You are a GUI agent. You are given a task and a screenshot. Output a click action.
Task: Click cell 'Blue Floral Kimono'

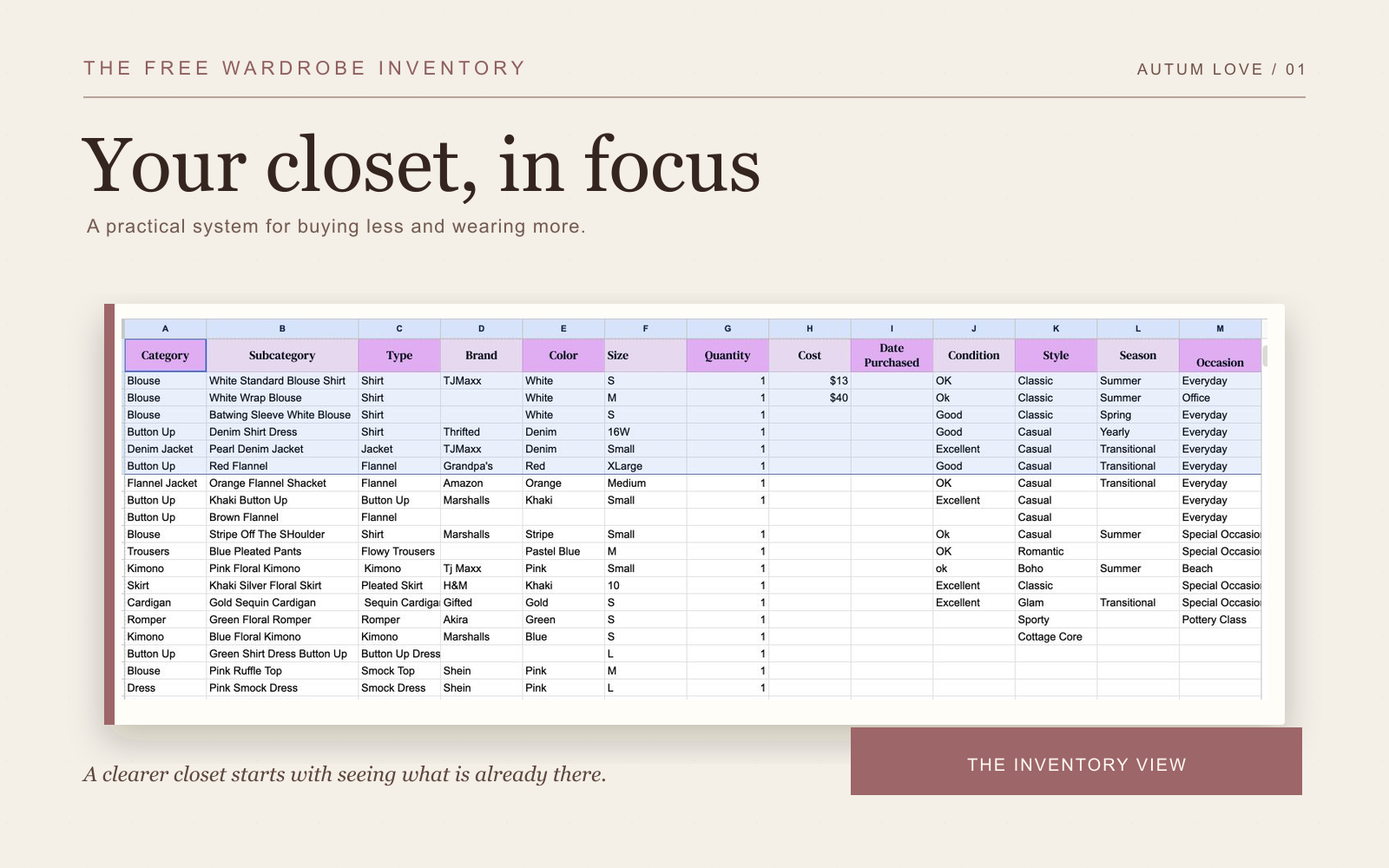click(x=282, y=637)
